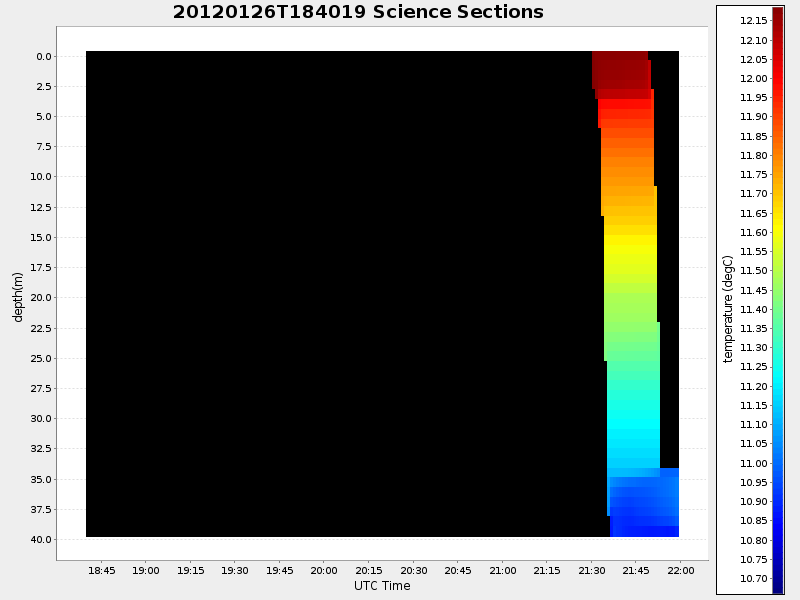Viewport: 800px width, 600px height.
Task: Click the 18:45 time tick label
Action: [x=102, y=570]
